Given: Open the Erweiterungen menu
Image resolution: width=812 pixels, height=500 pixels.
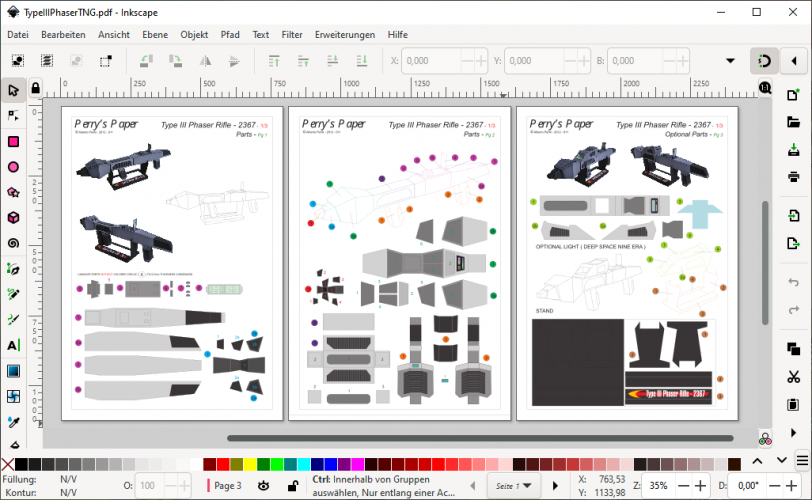Looking at the screenshot, I should pos(345,35).
